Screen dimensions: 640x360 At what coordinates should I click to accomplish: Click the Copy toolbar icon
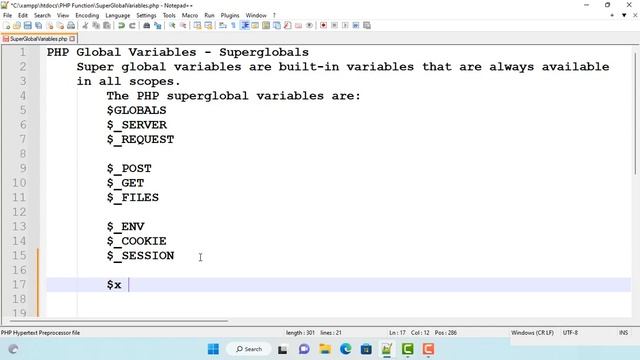pos(96,25)
